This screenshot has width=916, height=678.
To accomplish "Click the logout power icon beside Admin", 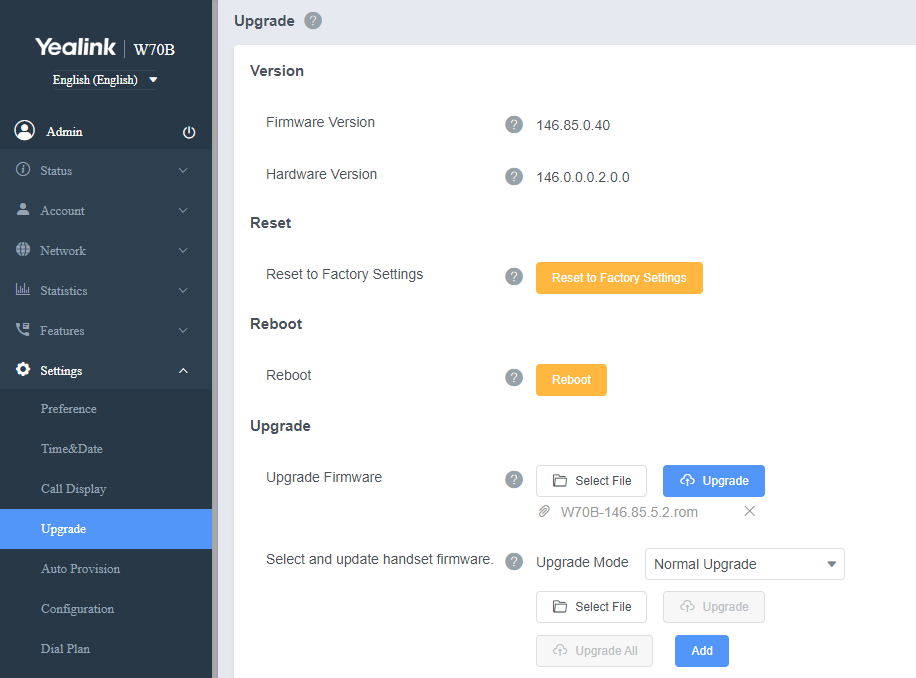I will pyautogui.click(x=189, y=132).
